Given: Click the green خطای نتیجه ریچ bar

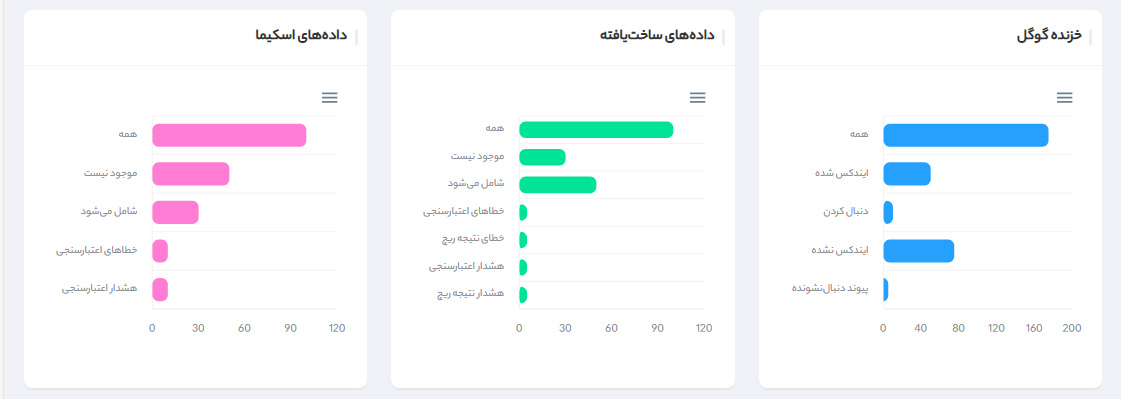Looking at the screenshot, I should [x=523, y=240].
